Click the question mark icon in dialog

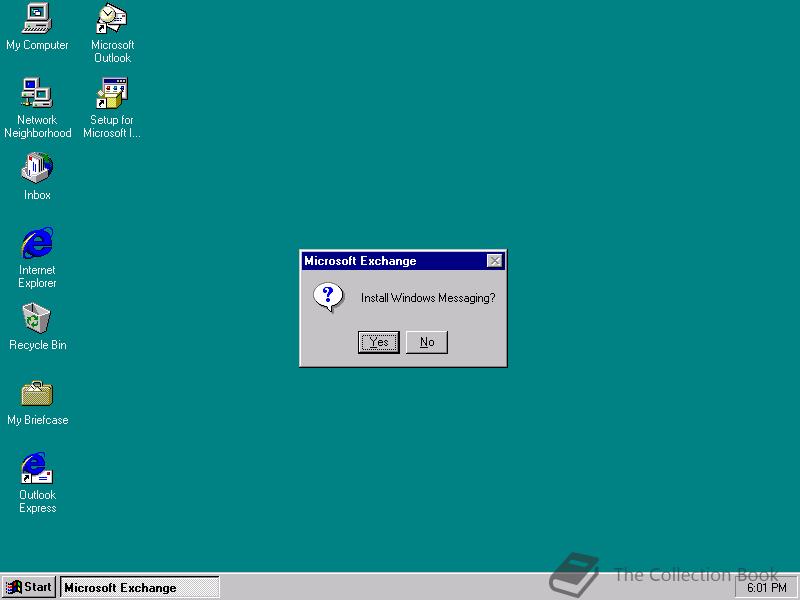(x=329, y=297)
